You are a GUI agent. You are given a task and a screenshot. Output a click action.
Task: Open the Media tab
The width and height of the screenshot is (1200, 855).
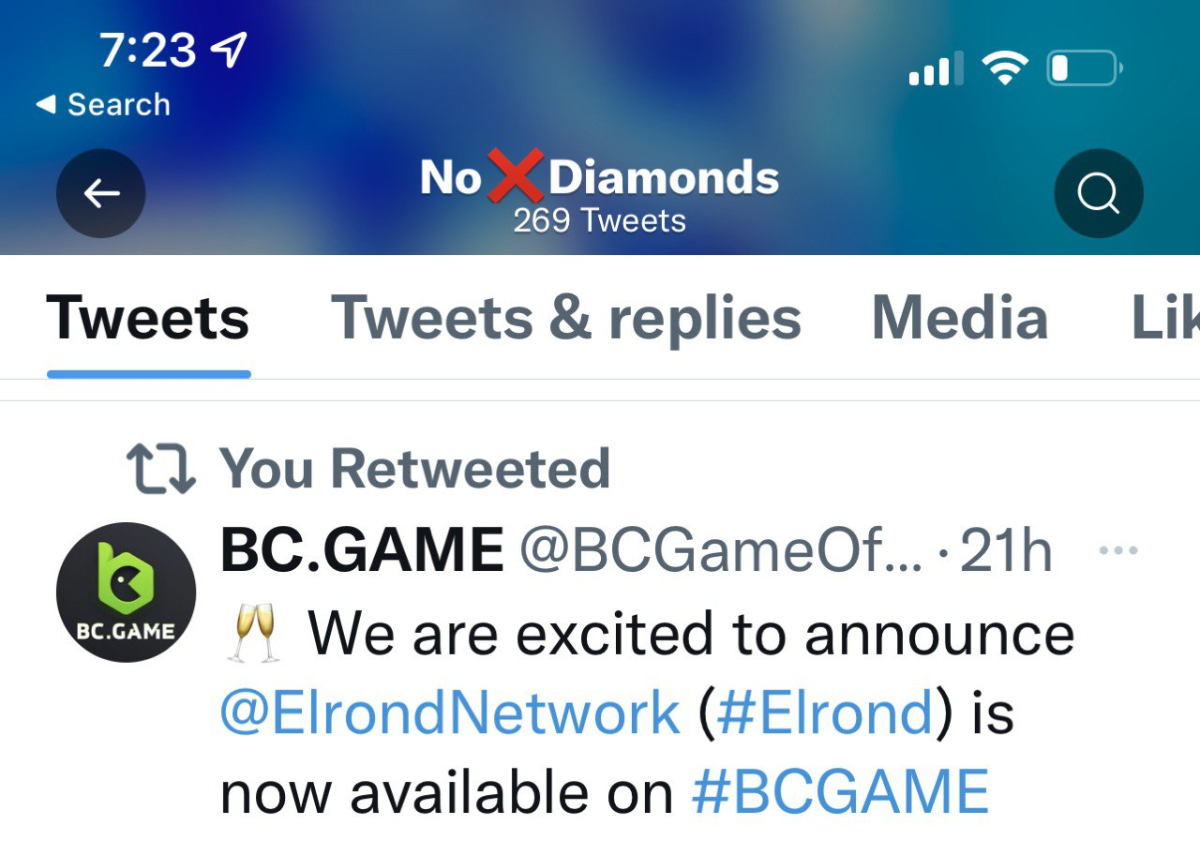click(960, 319)
